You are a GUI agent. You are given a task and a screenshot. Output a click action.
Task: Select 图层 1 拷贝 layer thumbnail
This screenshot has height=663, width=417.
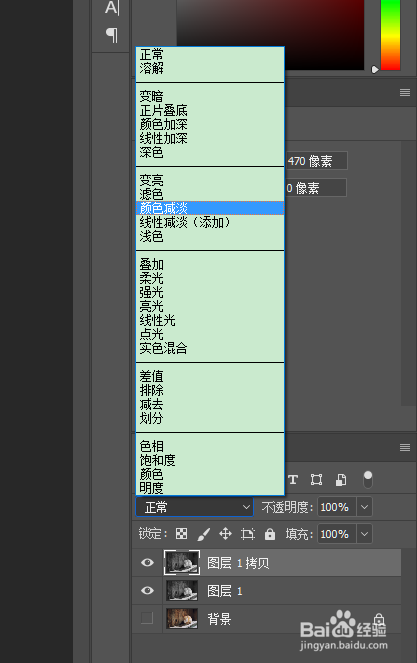[182, 562]
